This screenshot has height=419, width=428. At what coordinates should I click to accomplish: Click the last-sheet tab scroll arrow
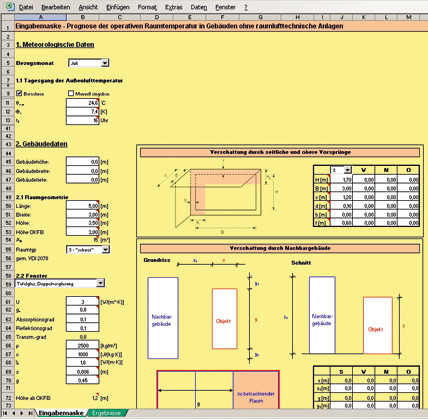30,413
